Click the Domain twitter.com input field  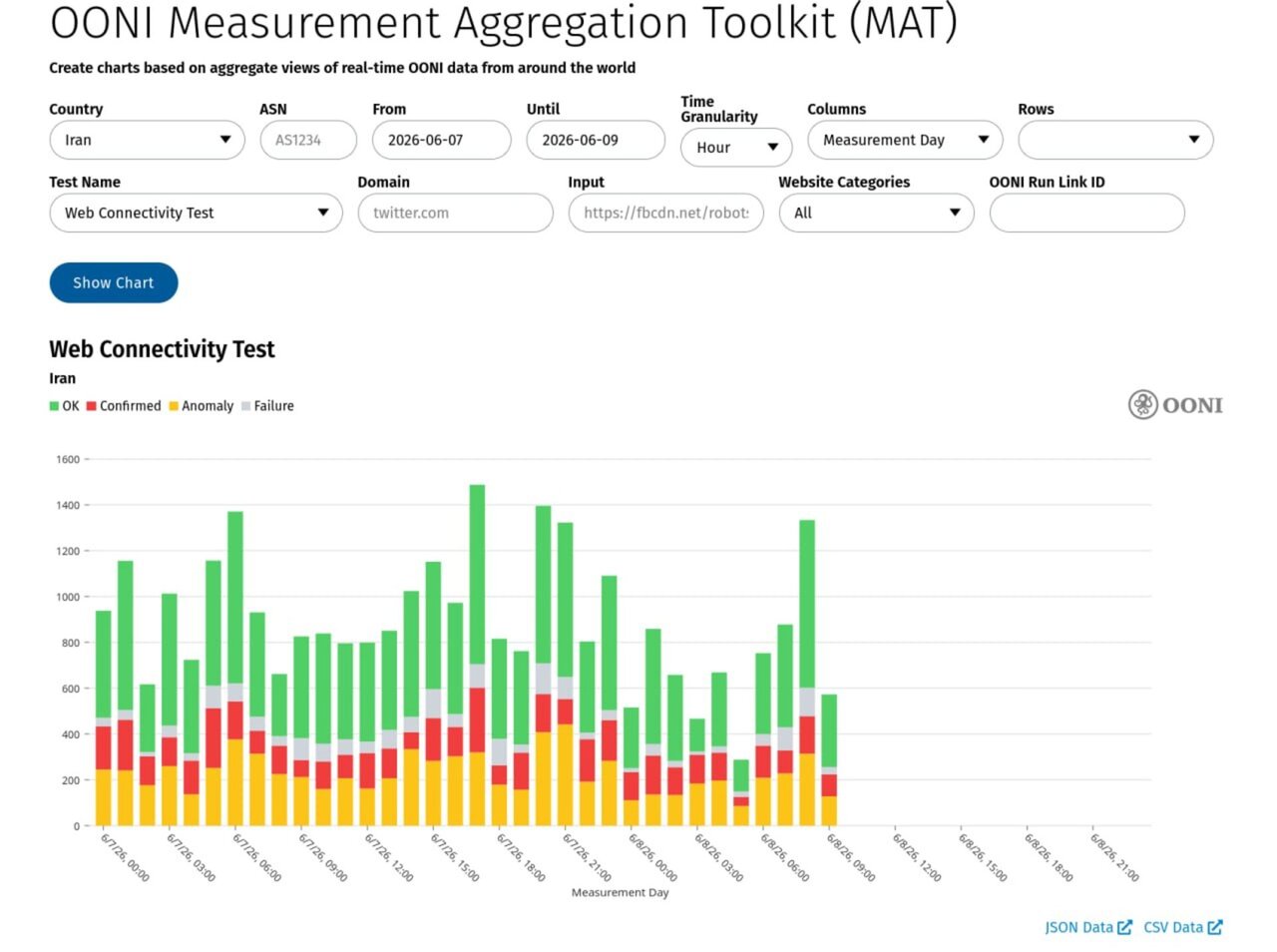click(455, 213)
